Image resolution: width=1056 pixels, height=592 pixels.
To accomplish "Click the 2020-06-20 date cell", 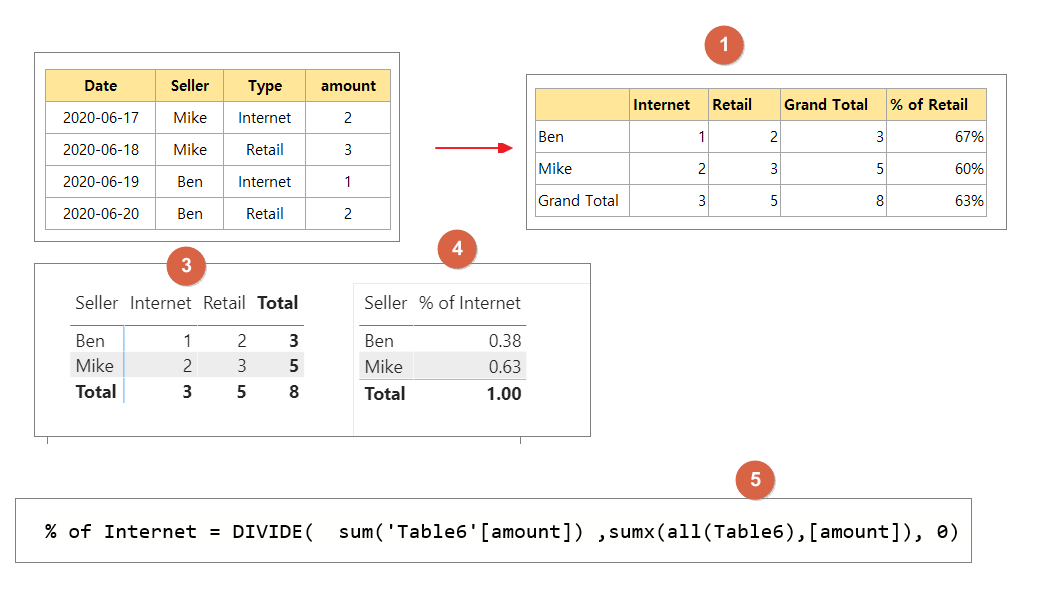I will pyautogui.click(x=100, y=213).
